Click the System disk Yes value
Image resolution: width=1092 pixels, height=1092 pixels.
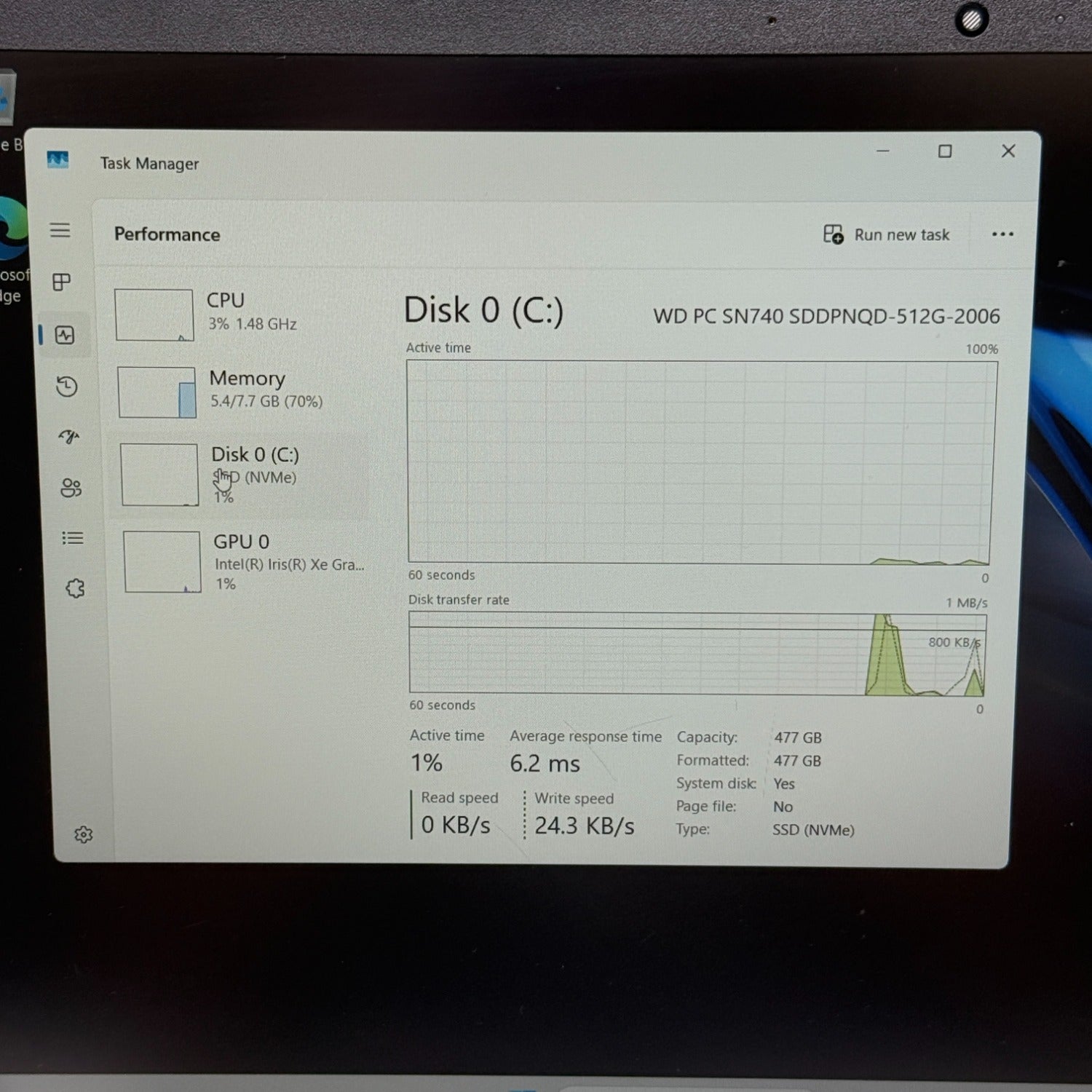[784, 783]
